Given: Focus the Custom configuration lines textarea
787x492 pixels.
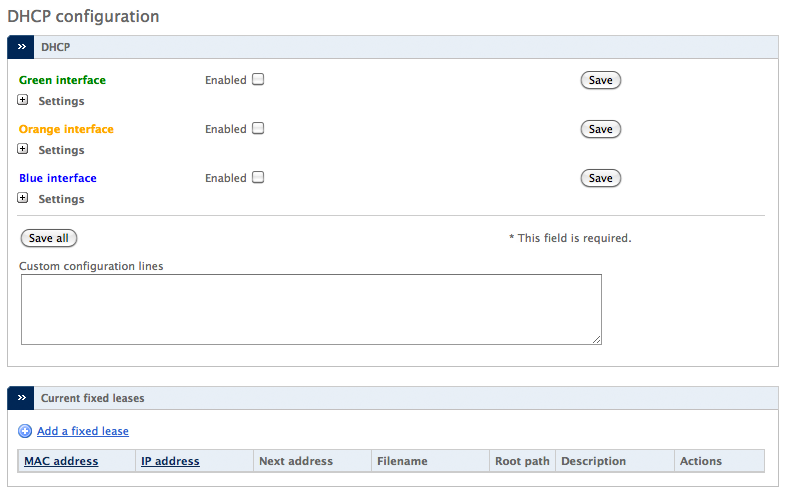Looking at the screenshot, I should pyautogui.click(x=311, y=309).
